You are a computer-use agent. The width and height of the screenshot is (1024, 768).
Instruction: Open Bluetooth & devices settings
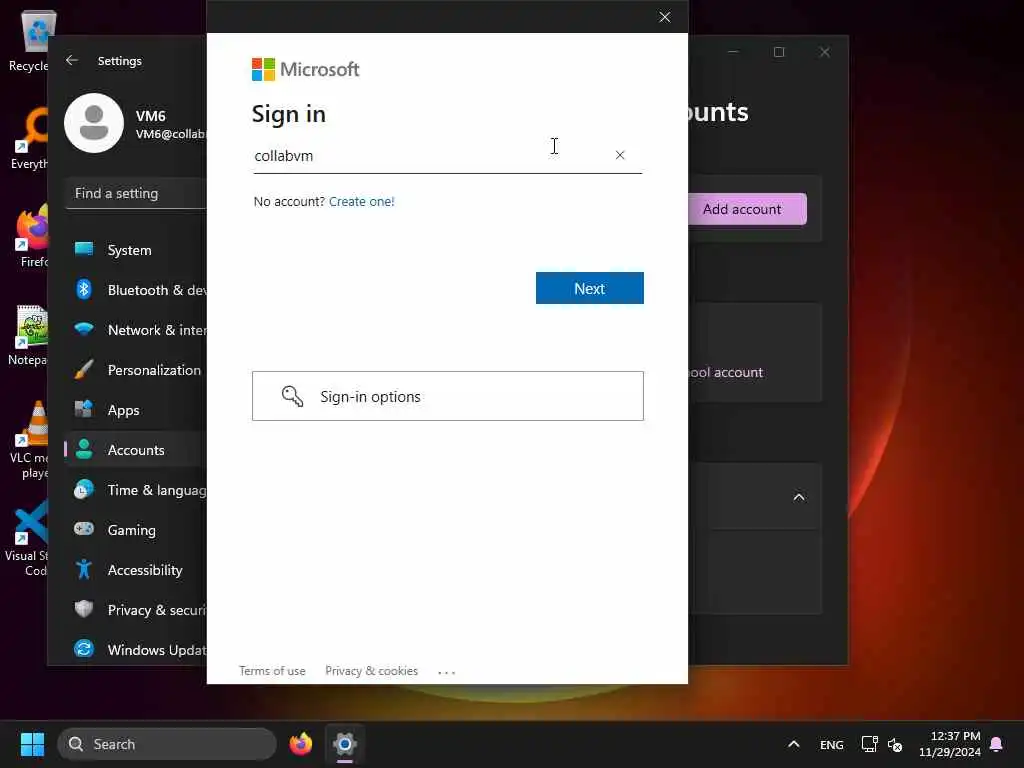(135, 289)
